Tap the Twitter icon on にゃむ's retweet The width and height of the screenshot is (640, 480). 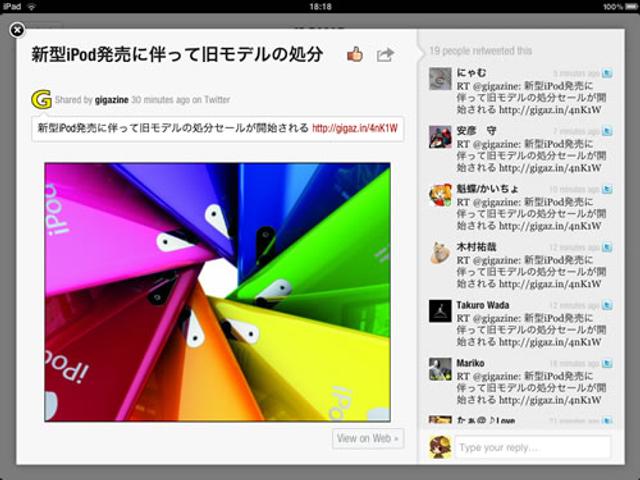(607, 73)
